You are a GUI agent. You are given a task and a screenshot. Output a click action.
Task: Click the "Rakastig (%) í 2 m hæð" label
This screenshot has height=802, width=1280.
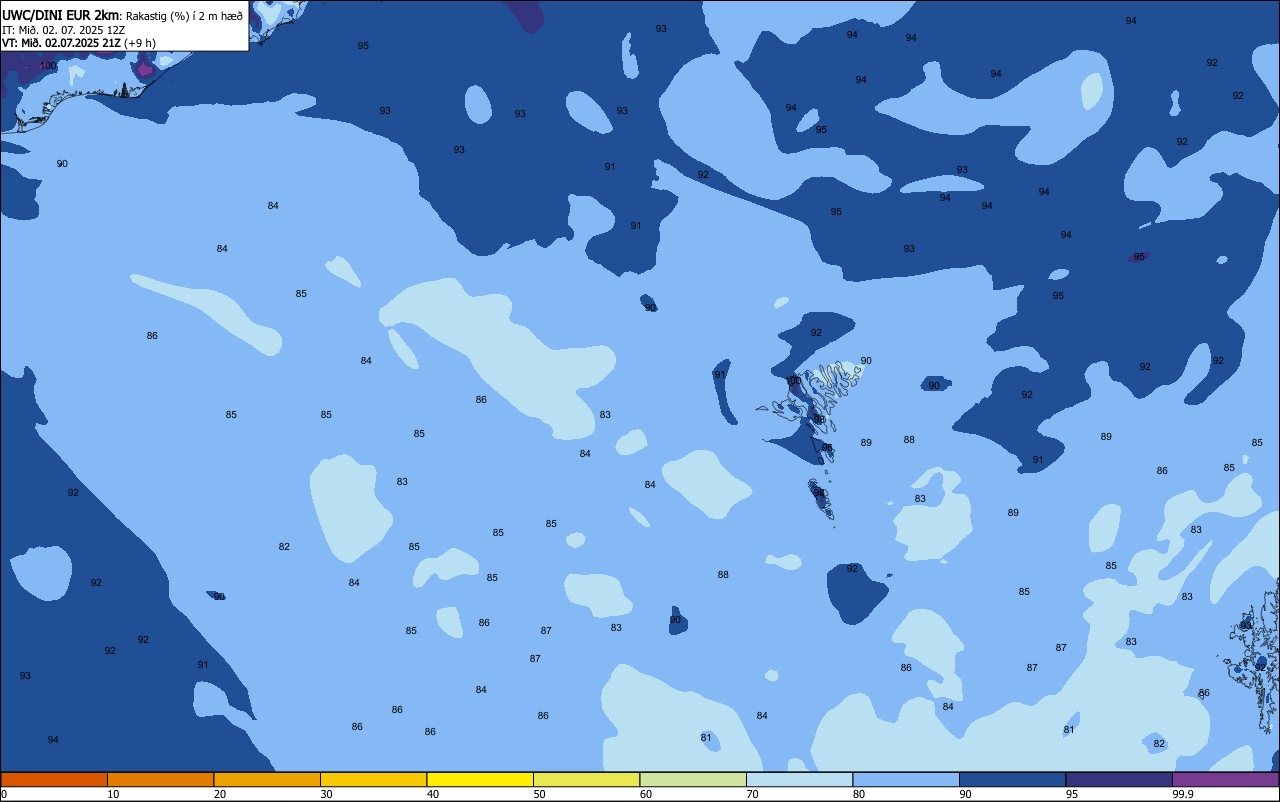click(184, 16)
